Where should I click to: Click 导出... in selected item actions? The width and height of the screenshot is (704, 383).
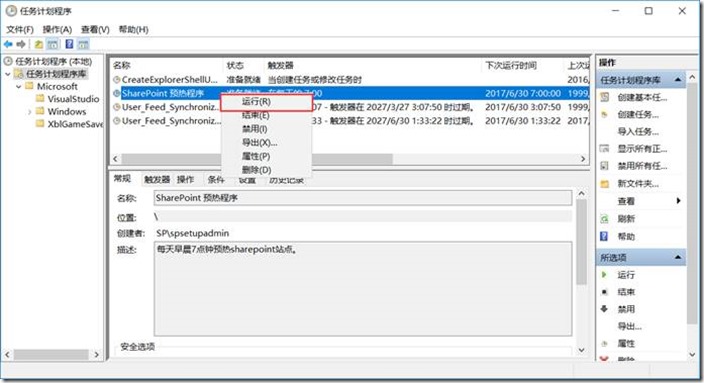pyautogui.click(x=629, y=326)
